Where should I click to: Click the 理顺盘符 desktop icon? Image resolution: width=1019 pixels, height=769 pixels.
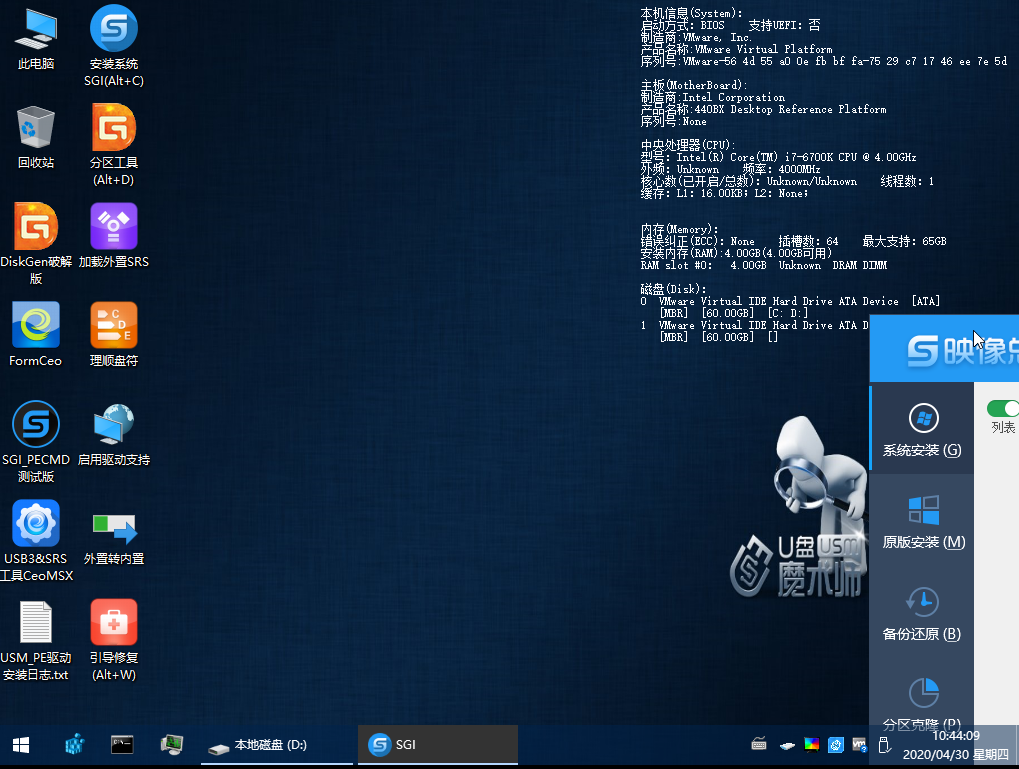pos(114,335)
